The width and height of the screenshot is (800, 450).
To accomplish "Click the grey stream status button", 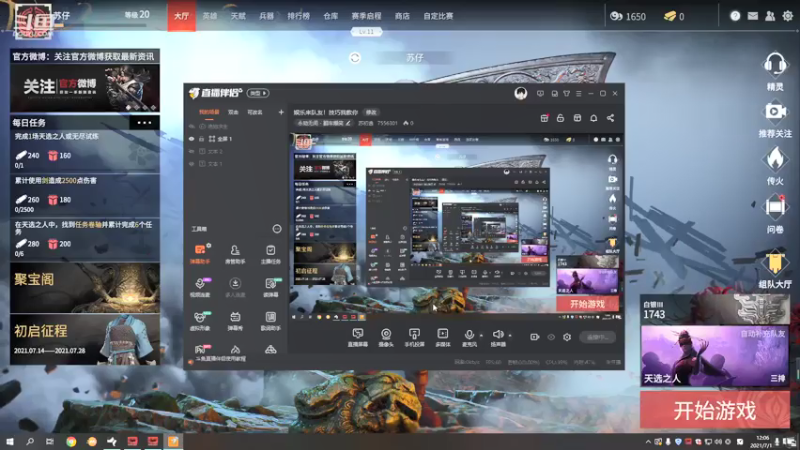I will point(597,337).
